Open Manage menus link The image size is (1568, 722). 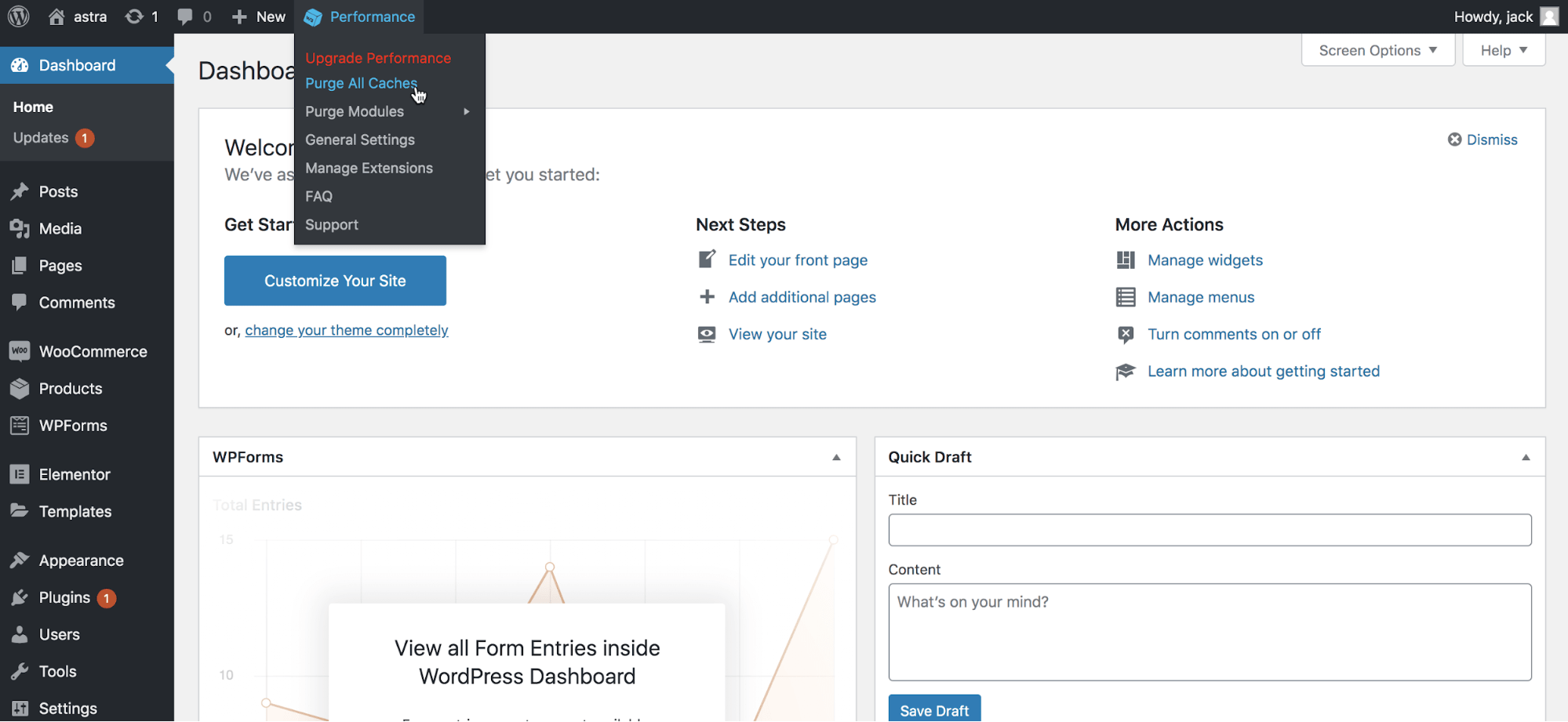[1201, 297]
